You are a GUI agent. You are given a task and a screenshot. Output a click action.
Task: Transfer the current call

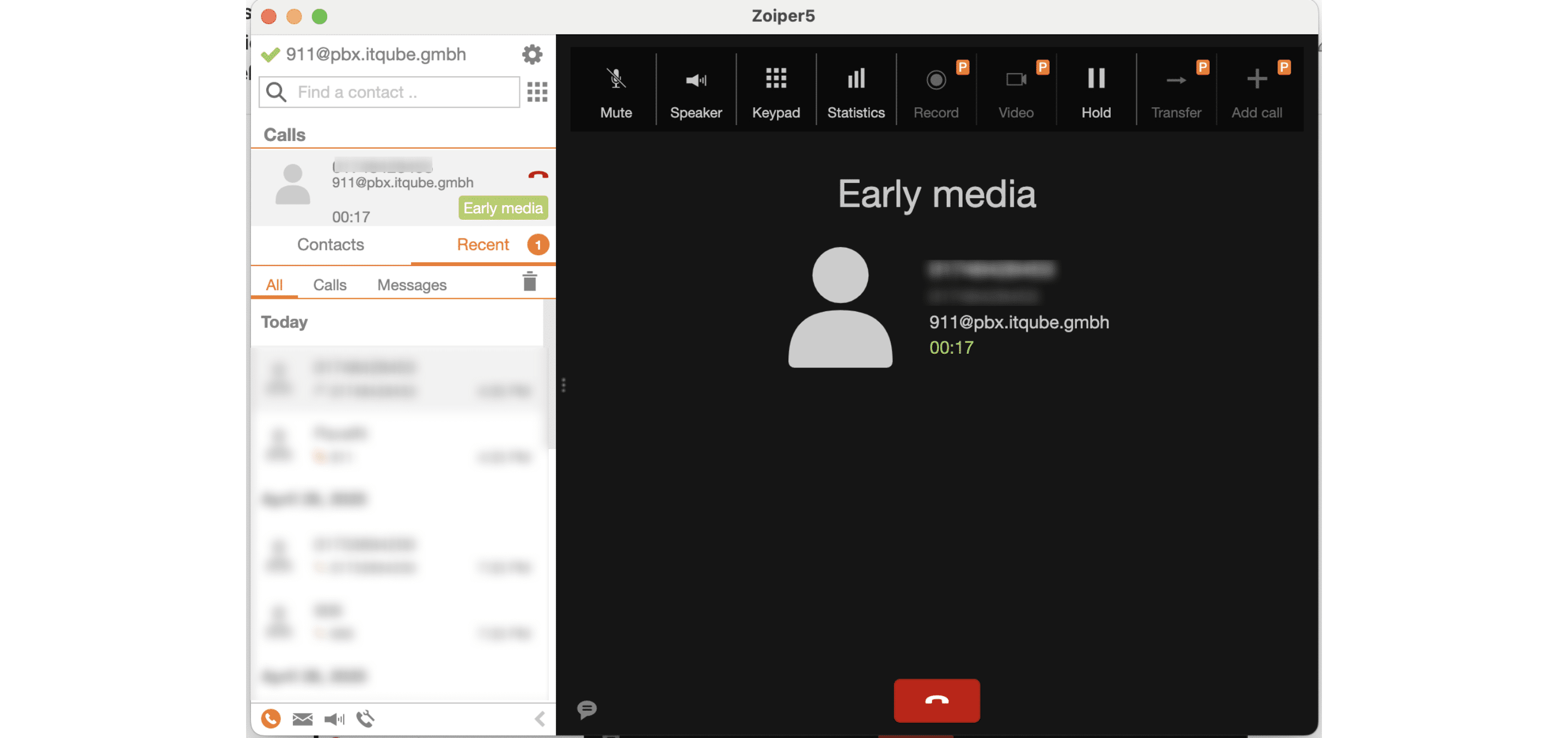(x=1176, y=91)
